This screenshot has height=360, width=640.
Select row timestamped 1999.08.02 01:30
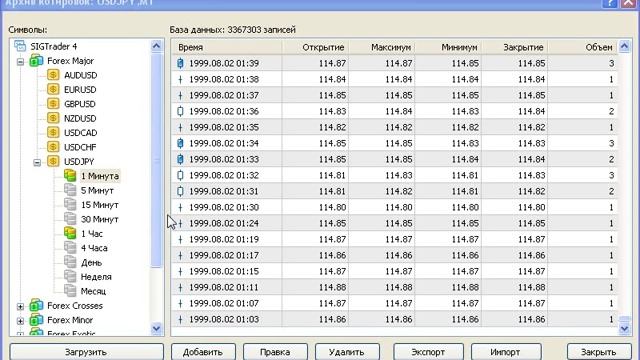click(x=394, y=207)
